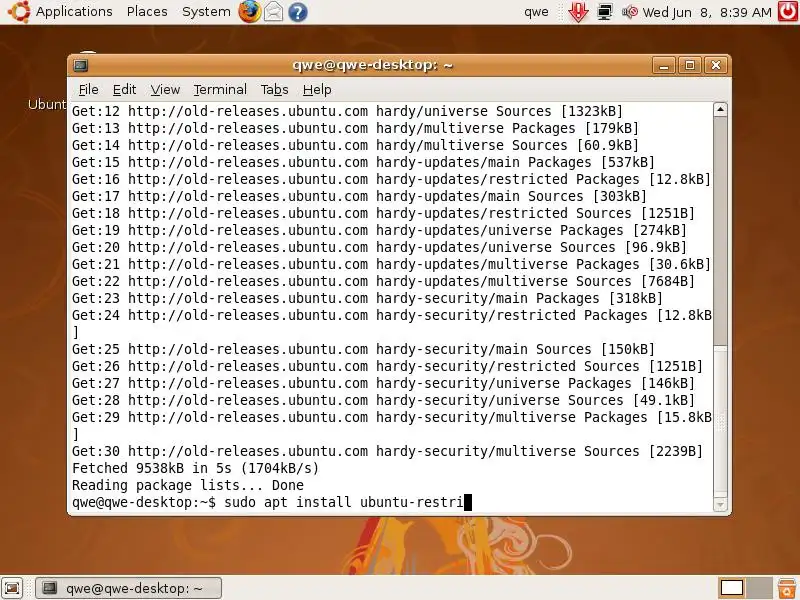Open the Tabs menu
The width and height of the screenshot is (800, 600).
pos(274,90)
